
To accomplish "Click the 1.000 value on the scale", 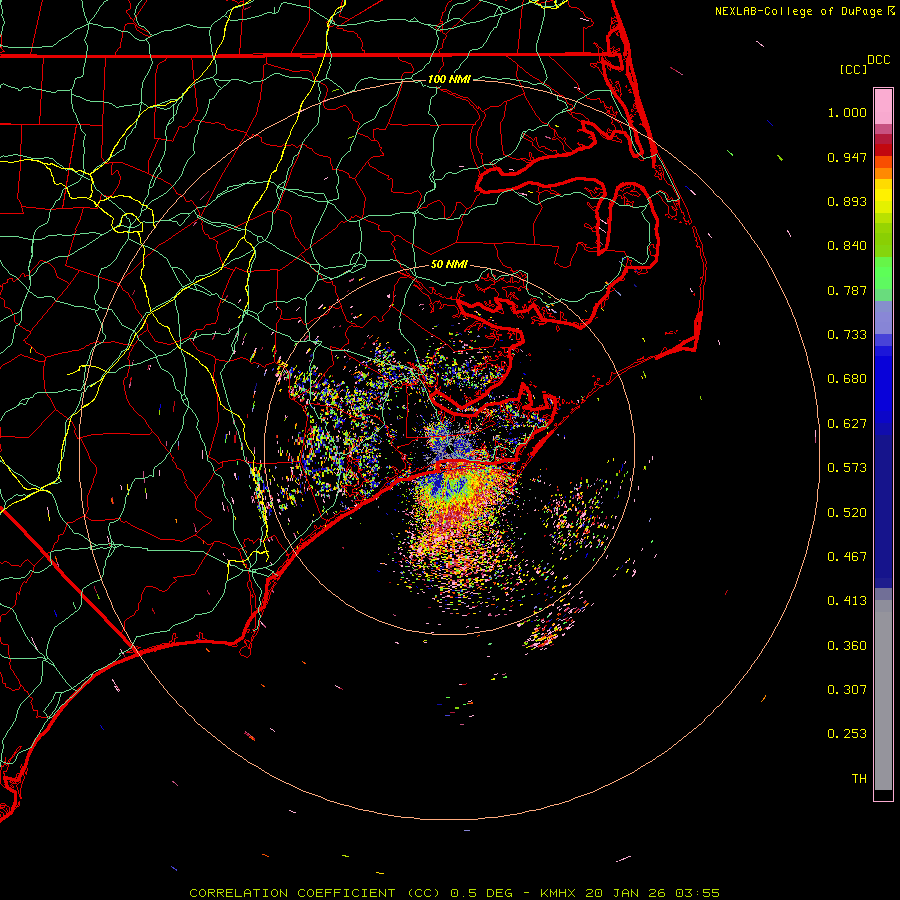I will (847, 112).
